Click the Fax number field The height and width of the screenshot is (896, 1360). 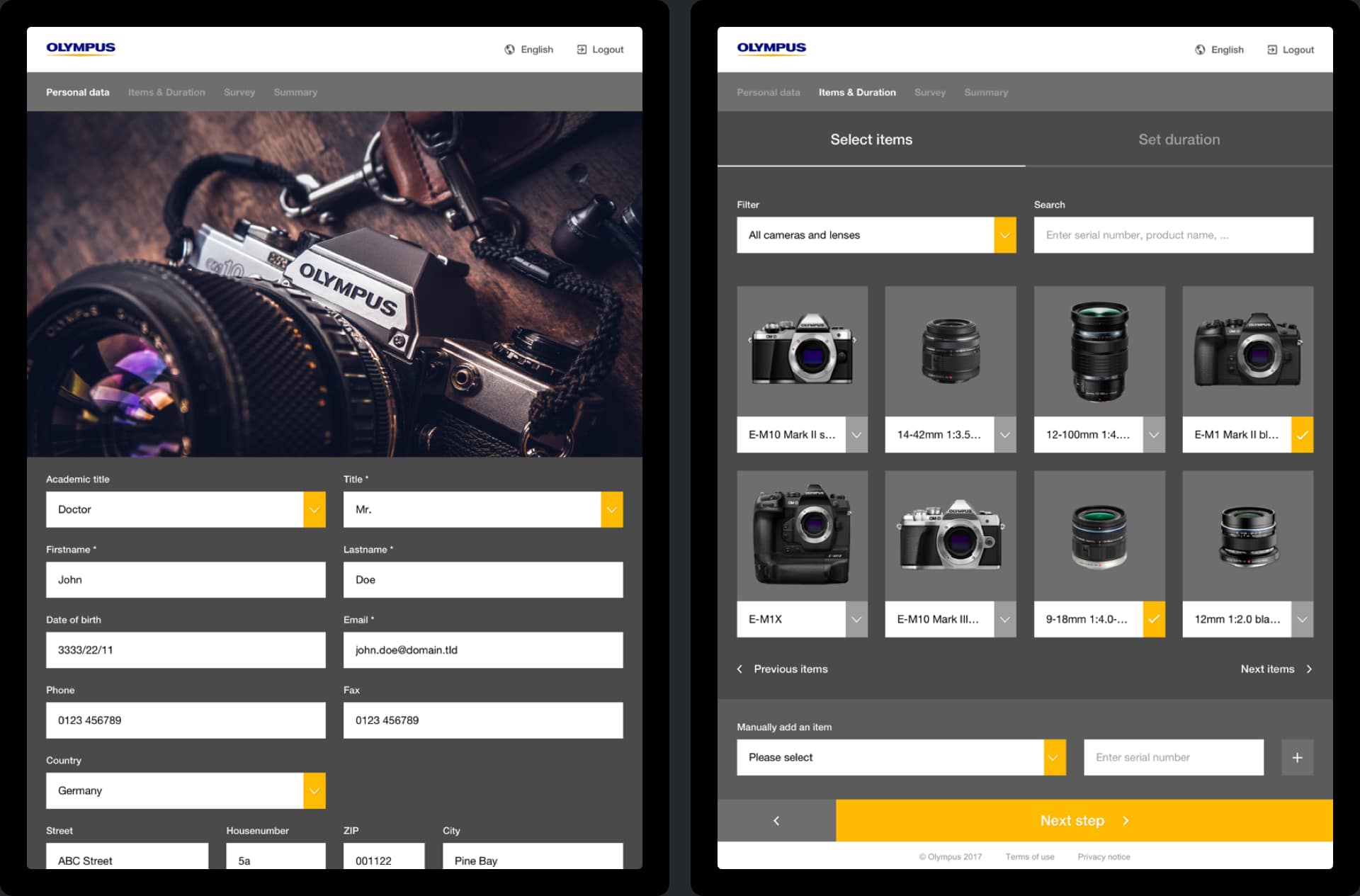click(x=483, y=720)
